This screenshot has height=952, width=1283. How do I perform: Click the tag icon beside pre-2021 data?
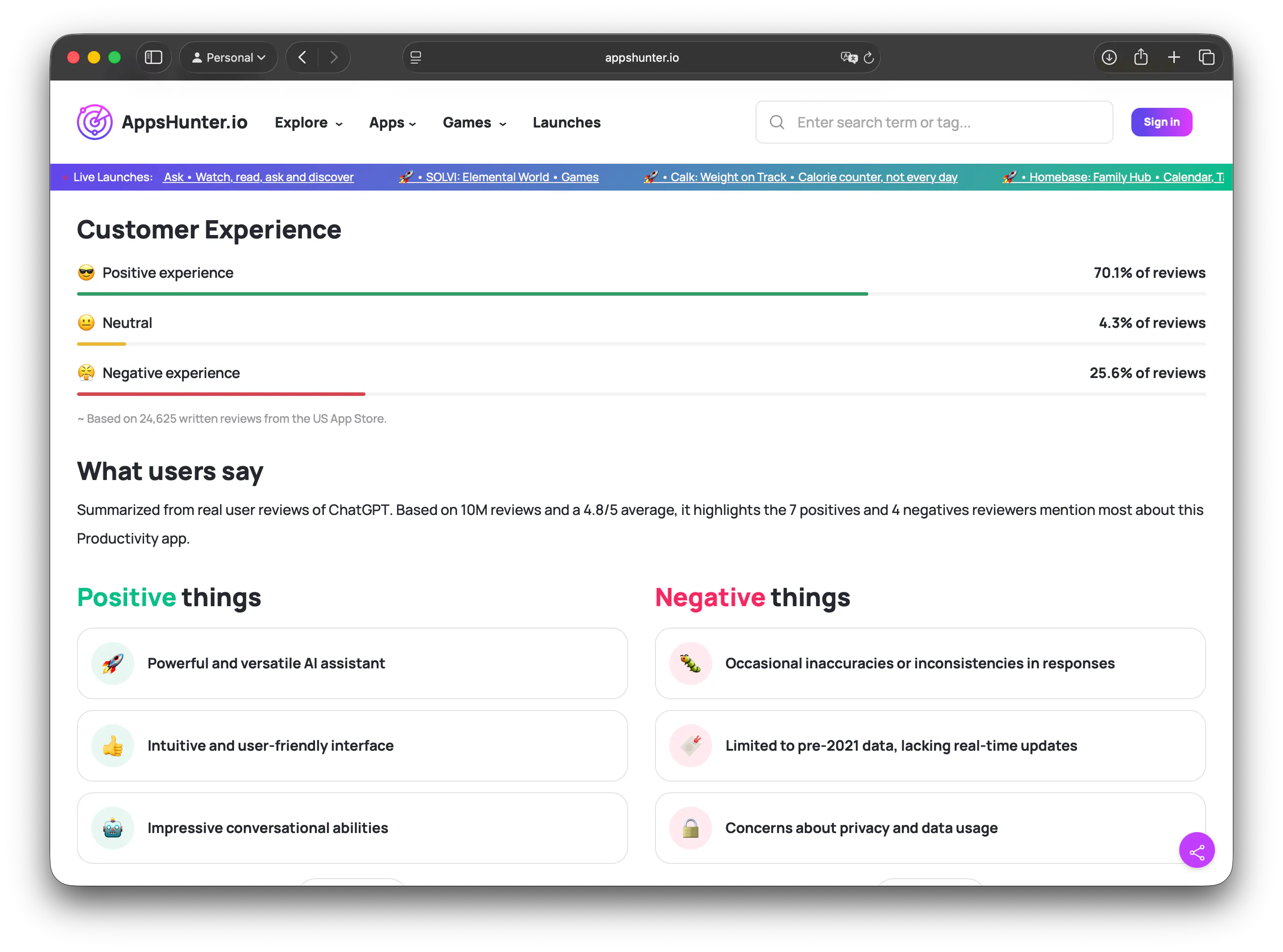pyautogui.click(x=690, y=746)
